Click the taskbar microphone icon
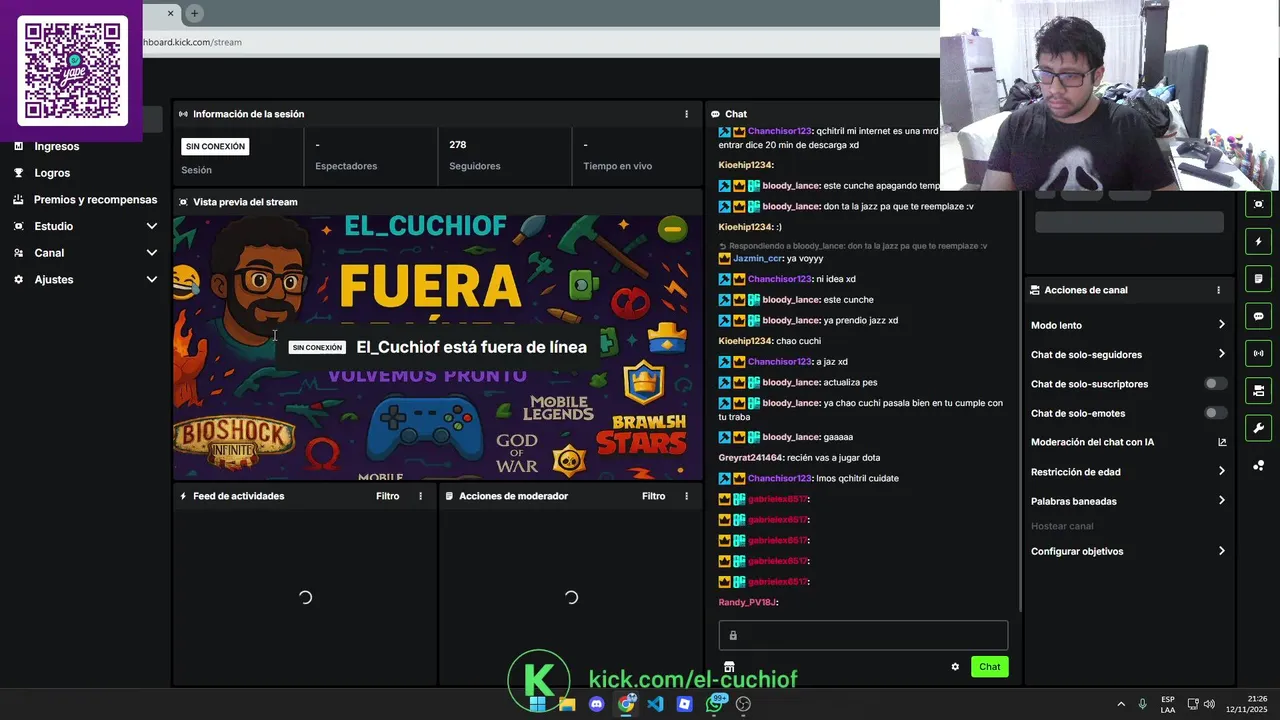Screen dimensions: 1280x720 coord(1142,704)
